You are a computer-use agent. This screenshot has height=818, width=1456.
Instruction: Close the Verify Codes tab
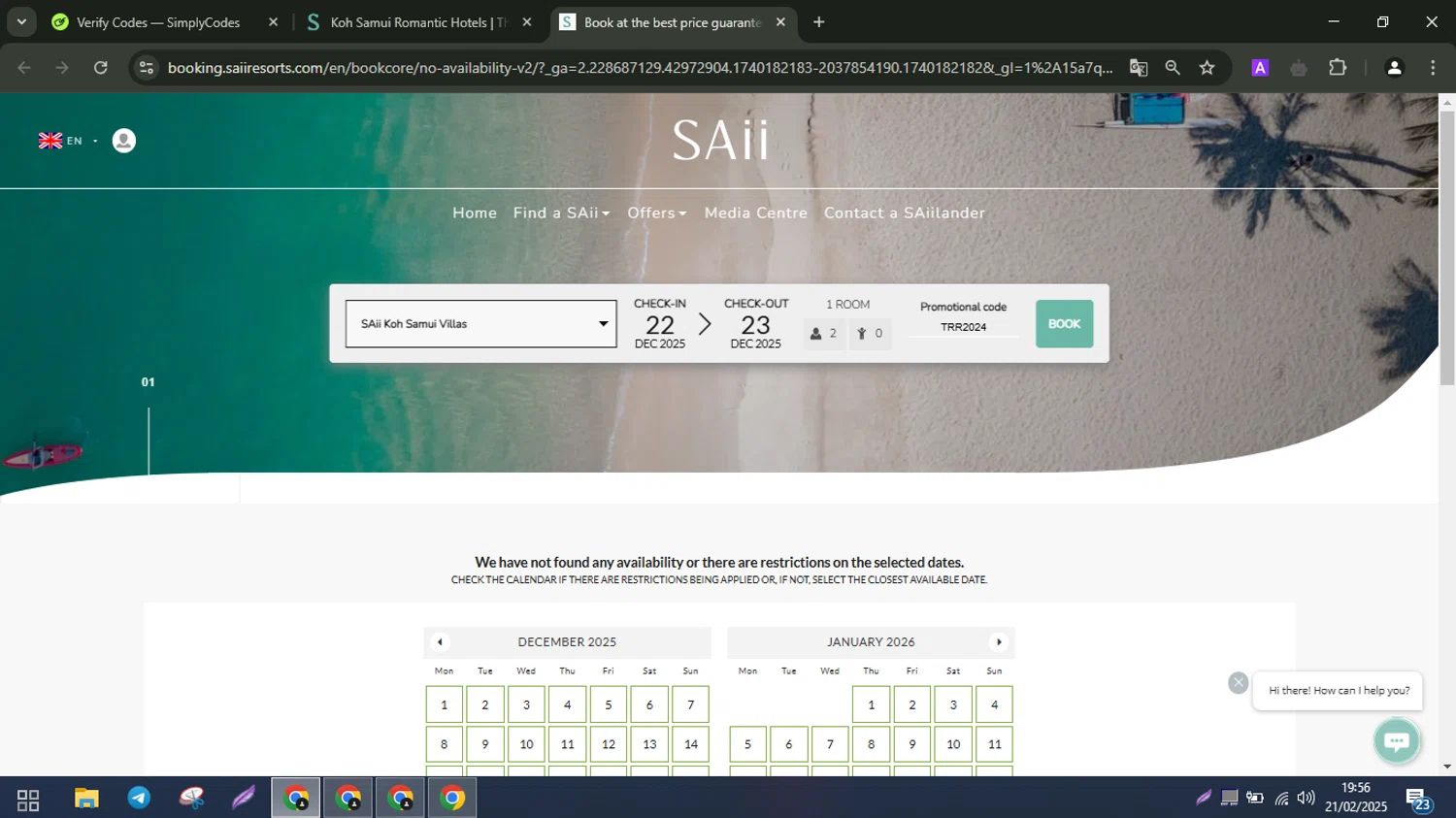tap(273, 22)
